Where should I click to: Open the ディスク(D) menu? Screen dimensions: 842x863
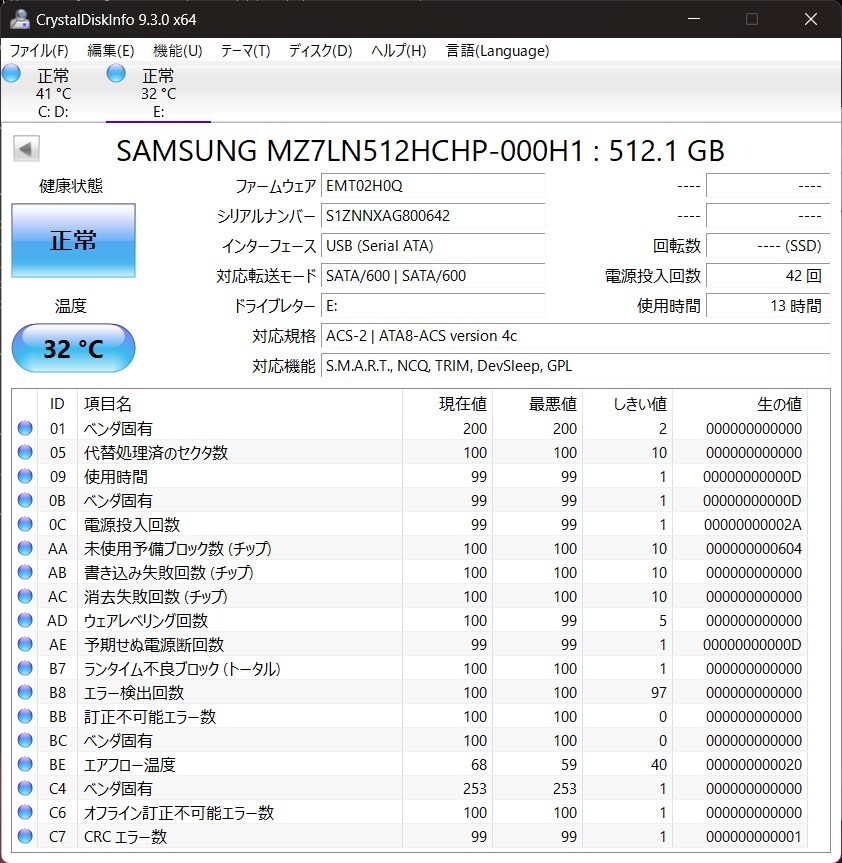[321, 51]
